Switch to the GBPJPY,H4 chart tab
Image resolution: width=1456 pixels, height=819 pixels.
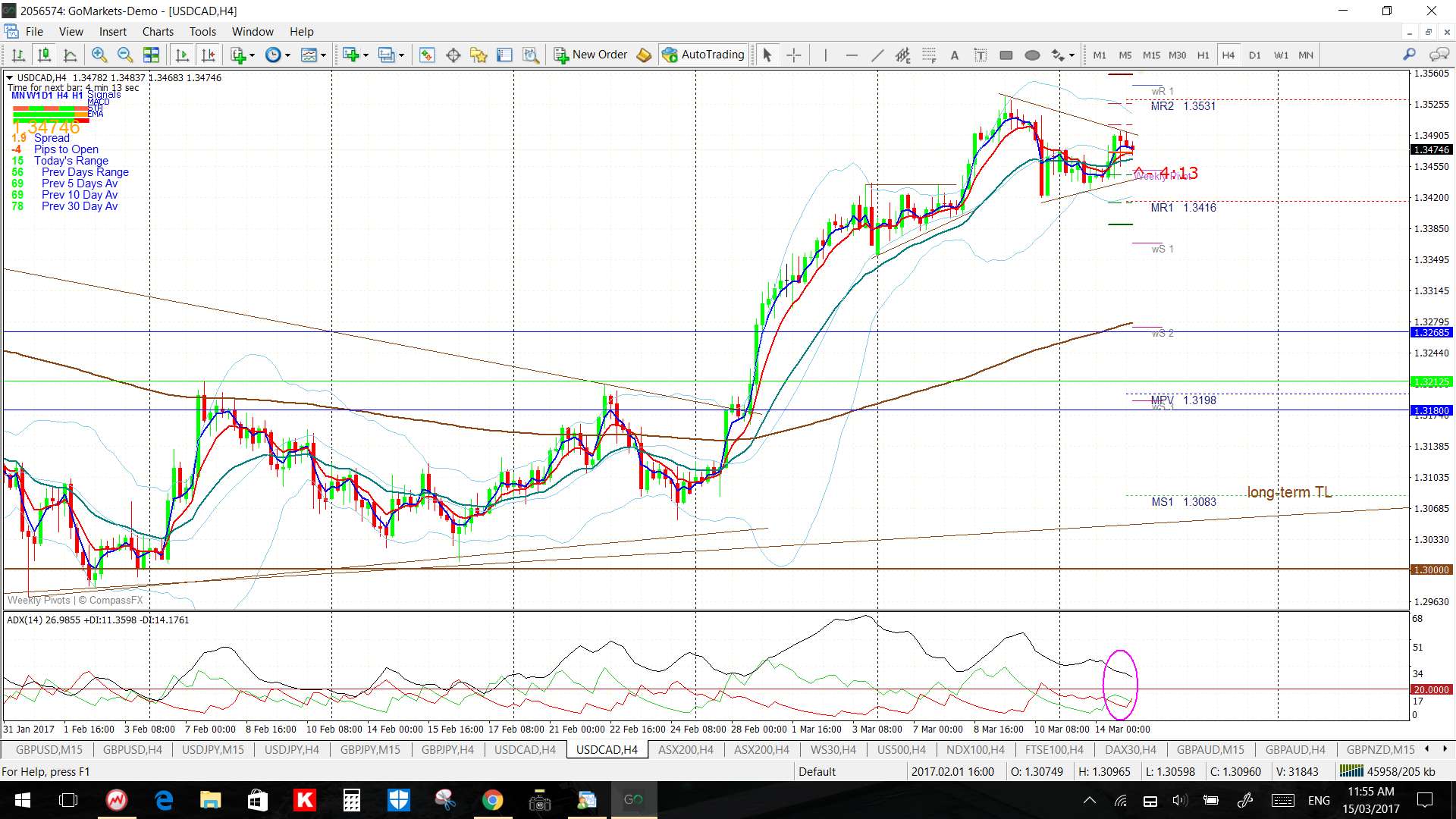pos(447,749)
